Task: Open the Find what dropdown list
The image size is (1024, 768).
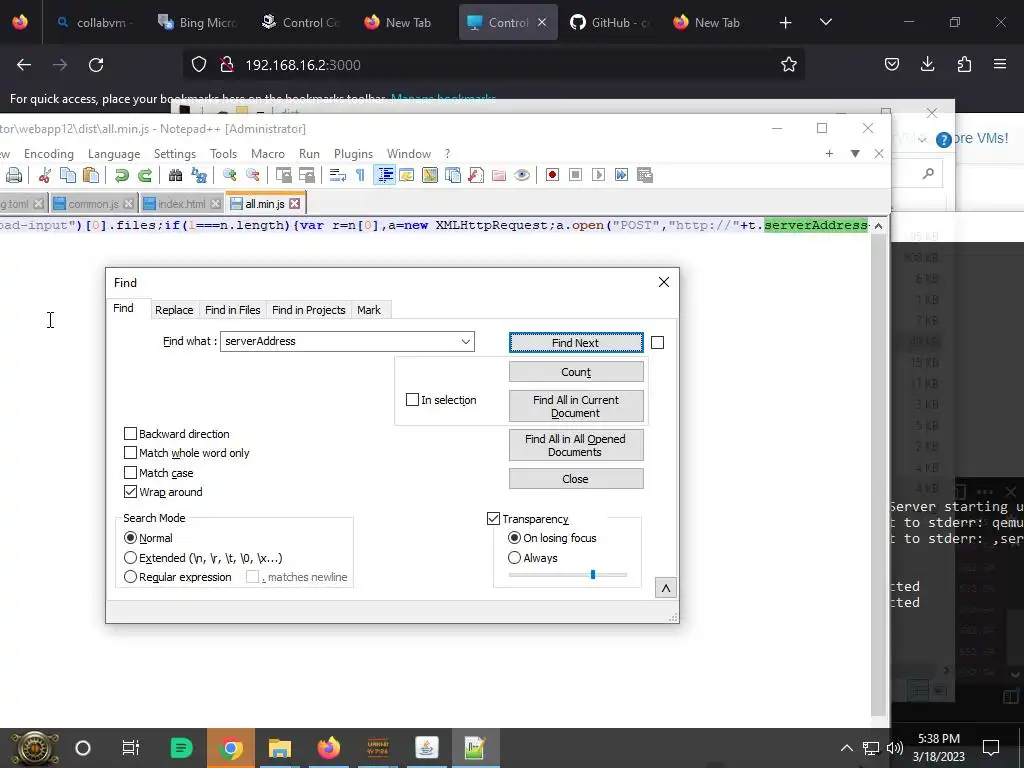Action: 466,342
